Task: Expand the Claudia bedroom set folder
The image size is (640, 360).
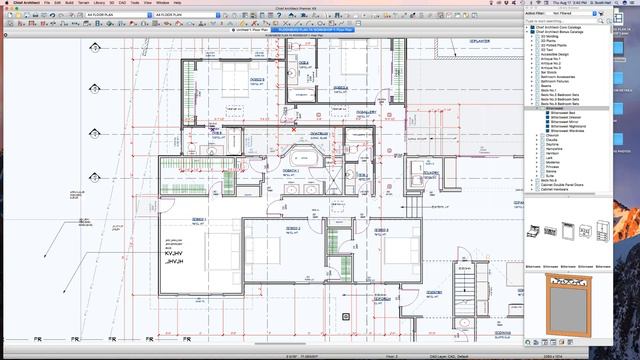Action: point(537,140)
